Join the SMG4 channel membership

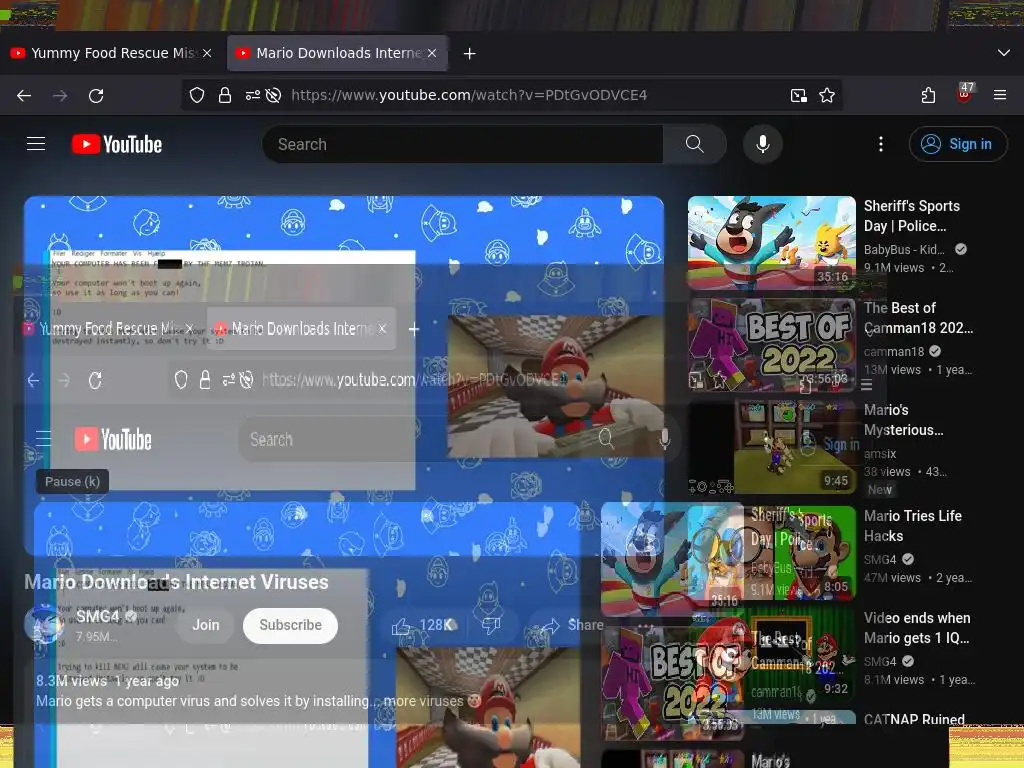[206, 625]
